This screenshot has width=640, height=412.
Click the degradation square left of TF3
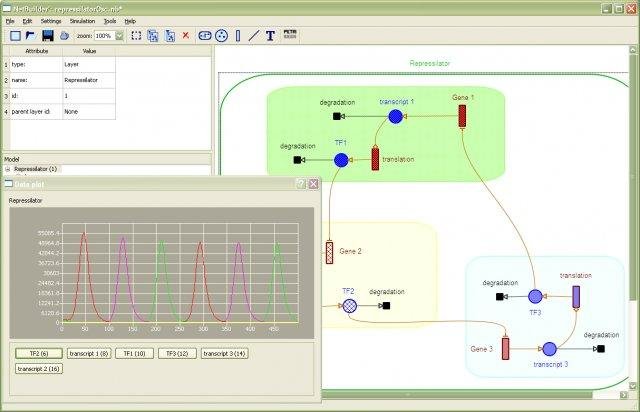point(500,297)
